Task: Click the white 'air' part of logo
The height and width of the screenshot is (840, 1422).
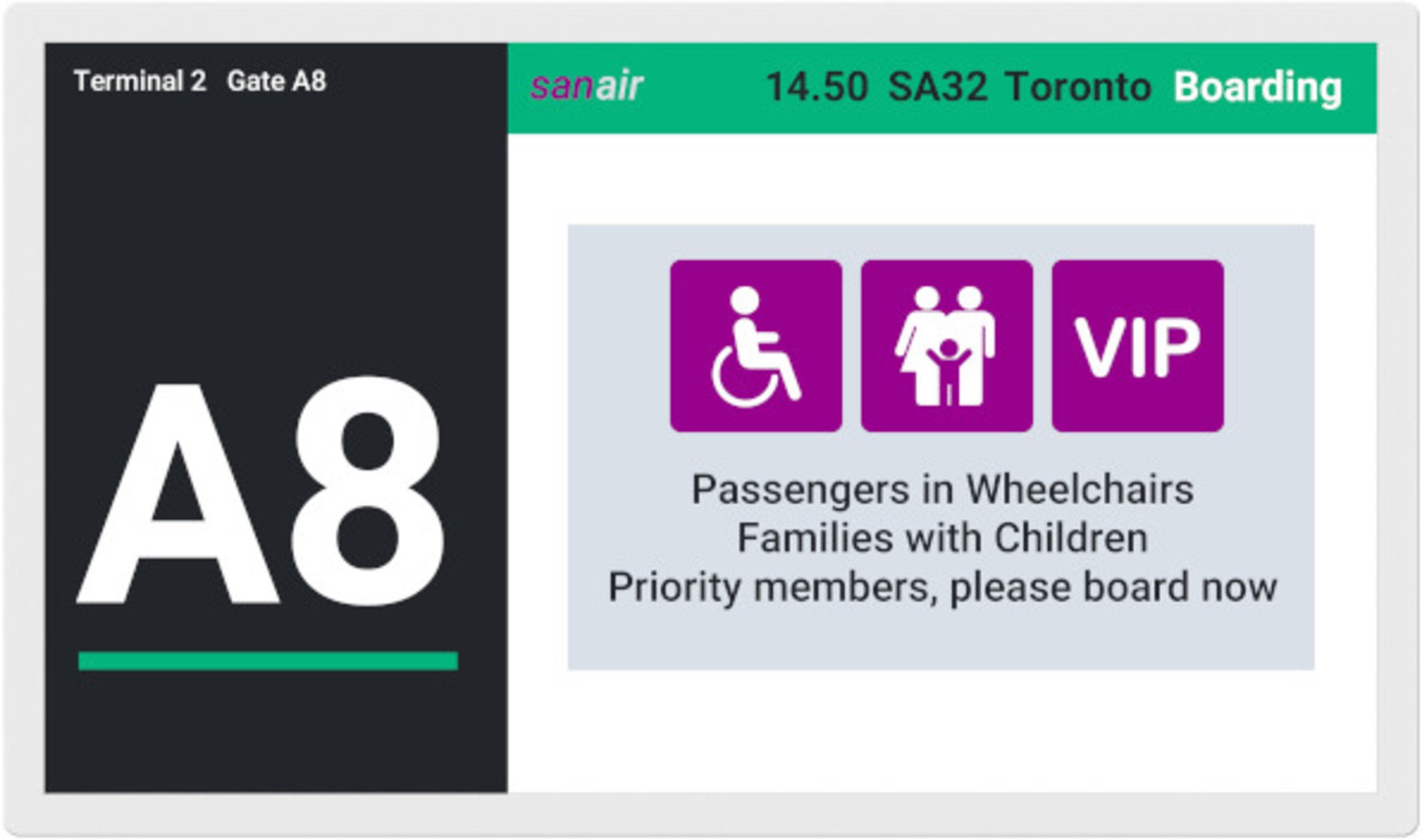Action: [x=619, y=87]
